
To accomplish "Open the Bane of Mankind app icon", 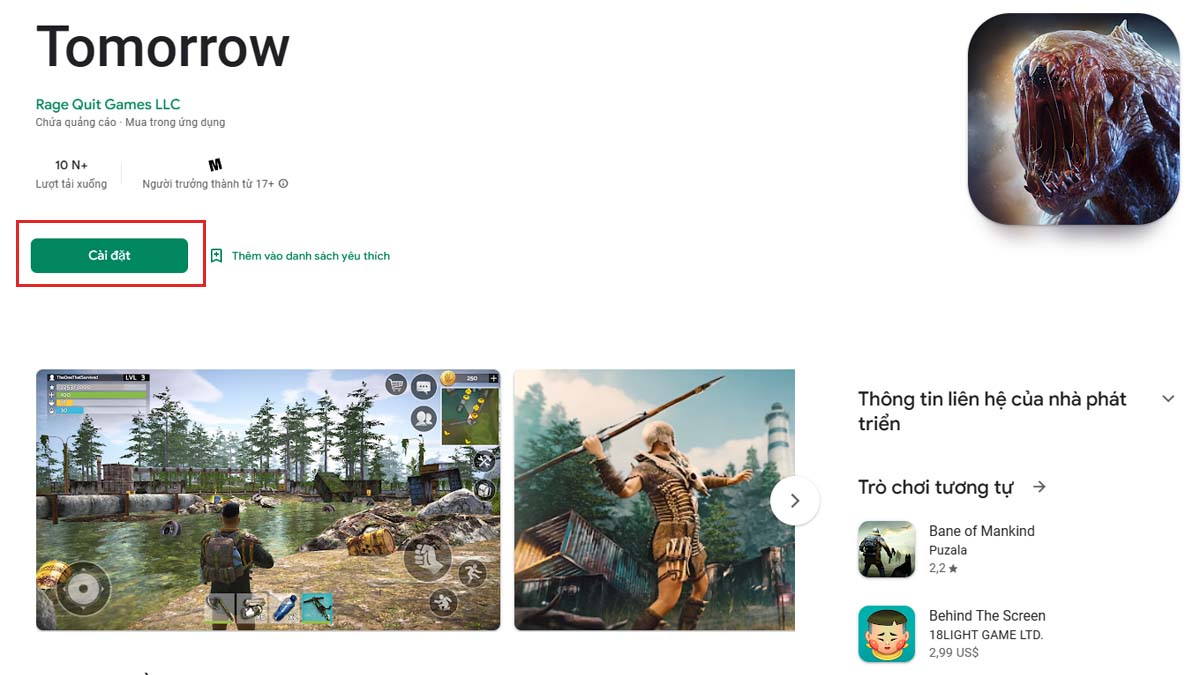I will (886, 549).
